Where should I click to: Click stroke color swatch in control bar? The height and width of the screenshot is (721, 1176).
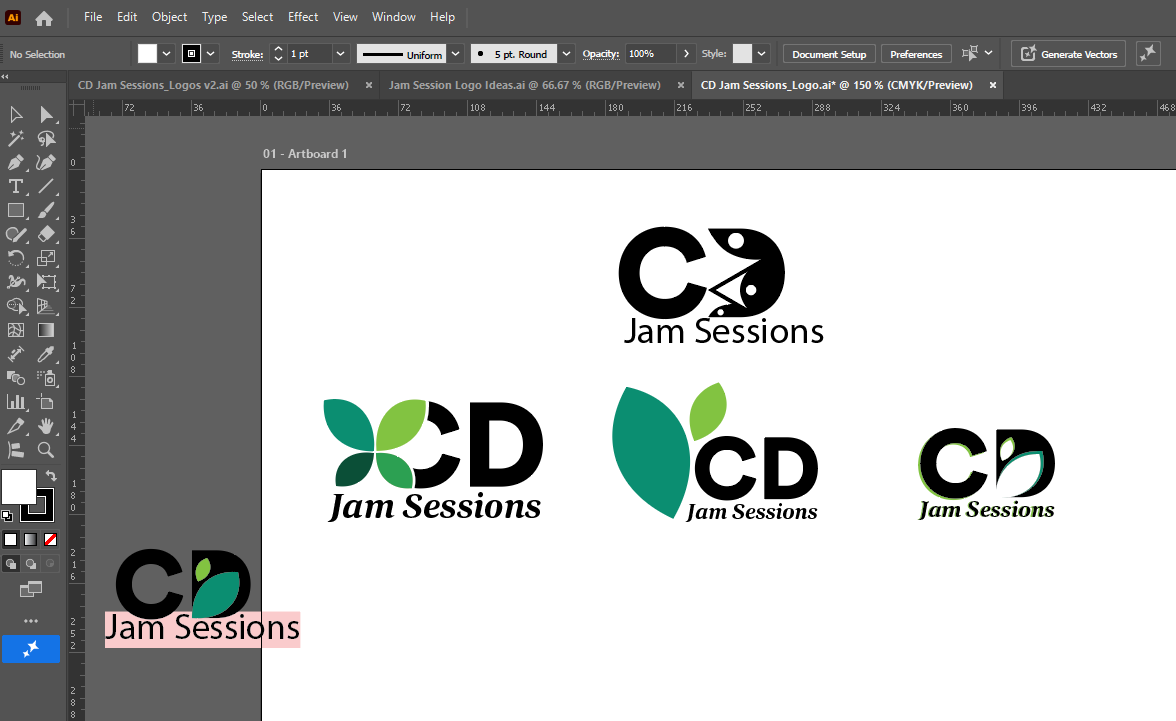tap(191, 54)
